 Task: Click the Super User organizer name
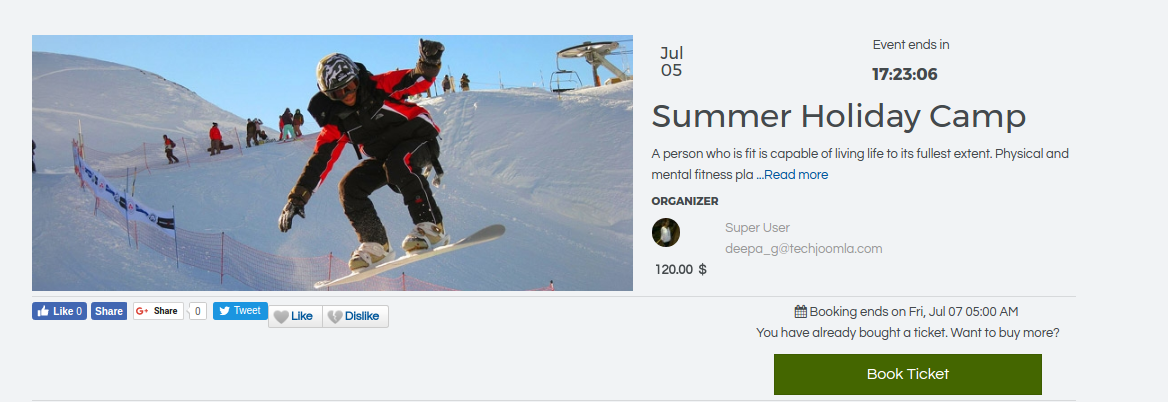click(758, 228)
